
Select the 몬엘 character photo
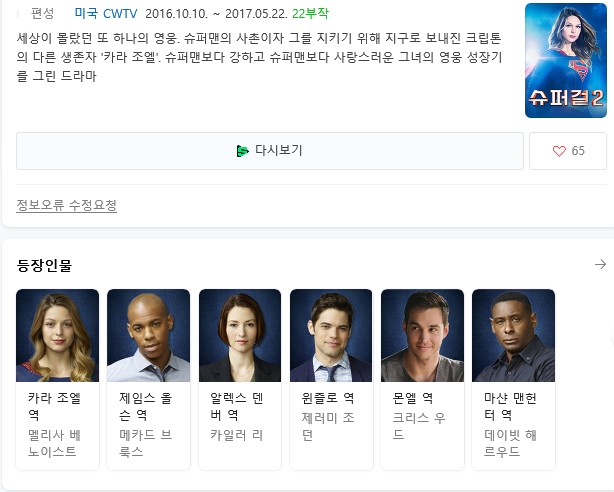(x=422, y=335)
